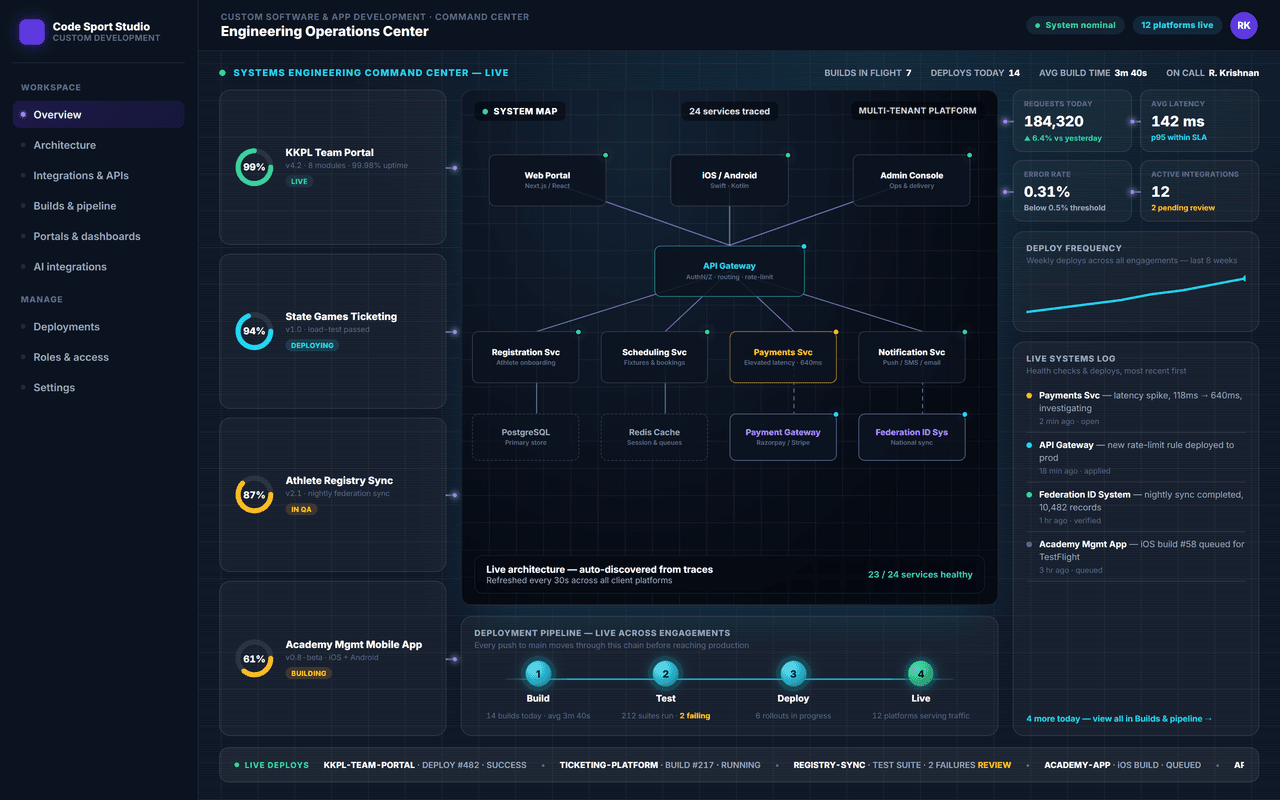Click the DEPLOYING badge on State Games Ticketing
Image resolution: width=1280 pixels, height=800 pixels.
pos(312,346)
